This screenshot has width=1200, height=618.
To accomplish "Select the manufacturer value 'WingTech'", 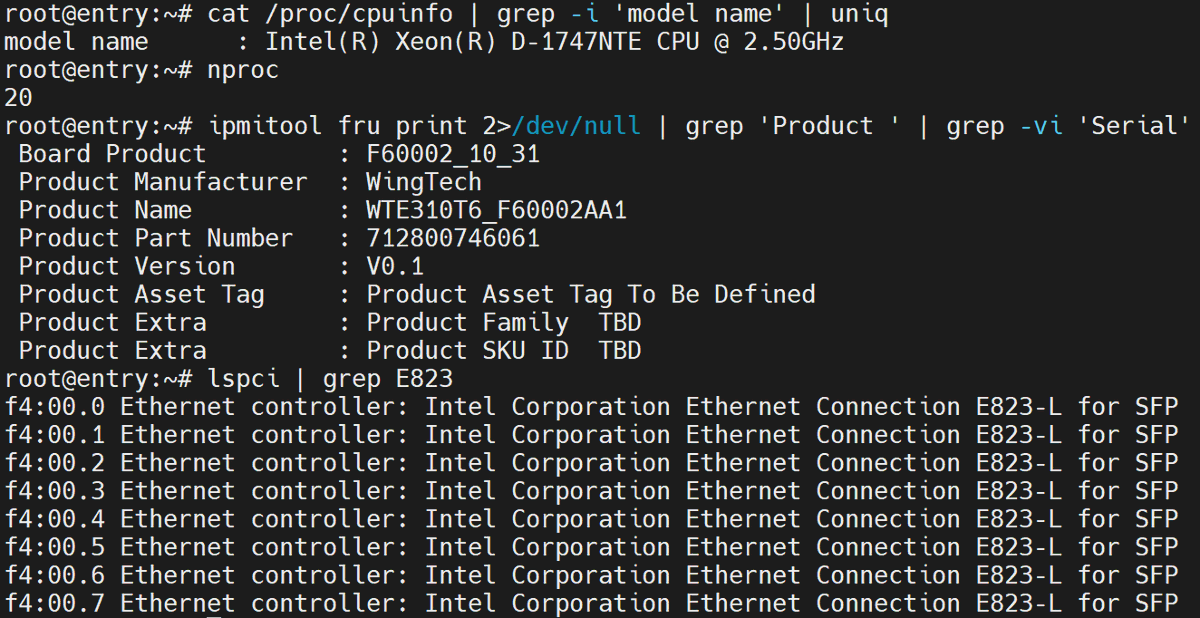I will [x=424, y=182].
